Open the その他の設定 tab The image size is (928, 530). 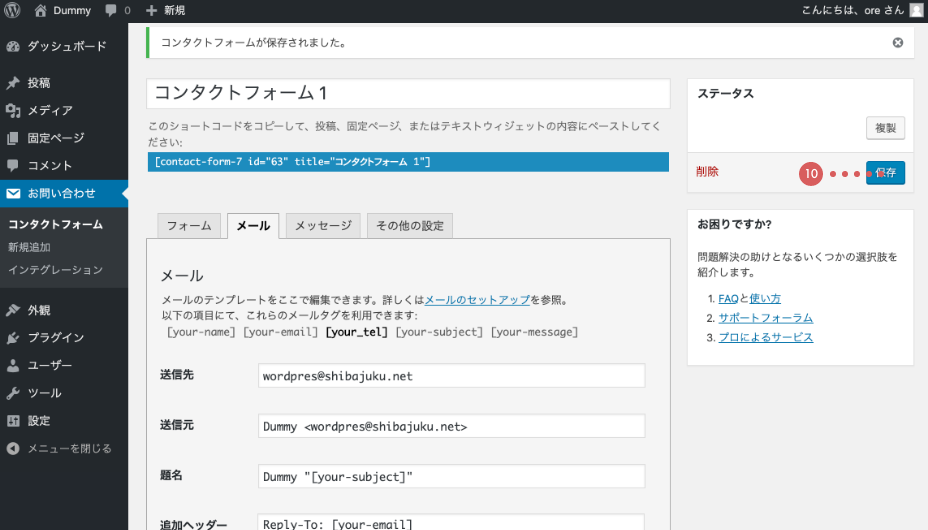(x=410, y=226)
